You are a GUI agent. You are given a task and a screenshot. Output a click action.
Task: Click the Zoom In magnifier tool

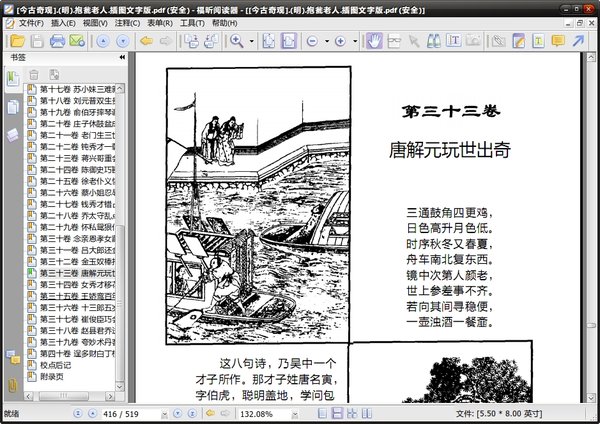point(236,41)
